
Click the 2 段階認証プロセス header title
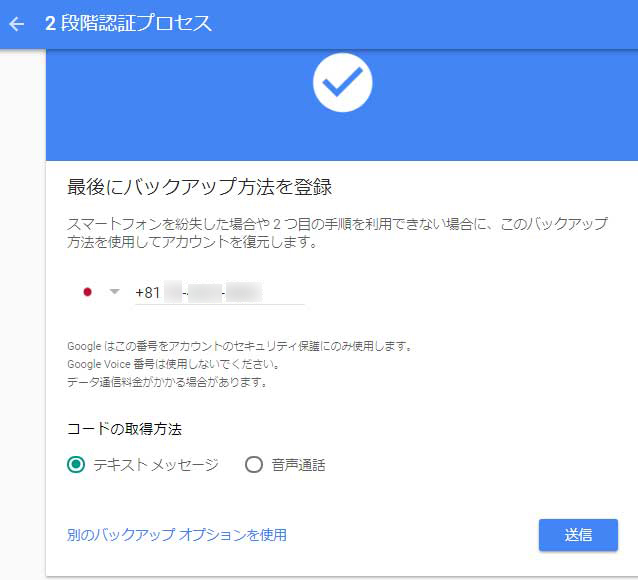(129, 24)
